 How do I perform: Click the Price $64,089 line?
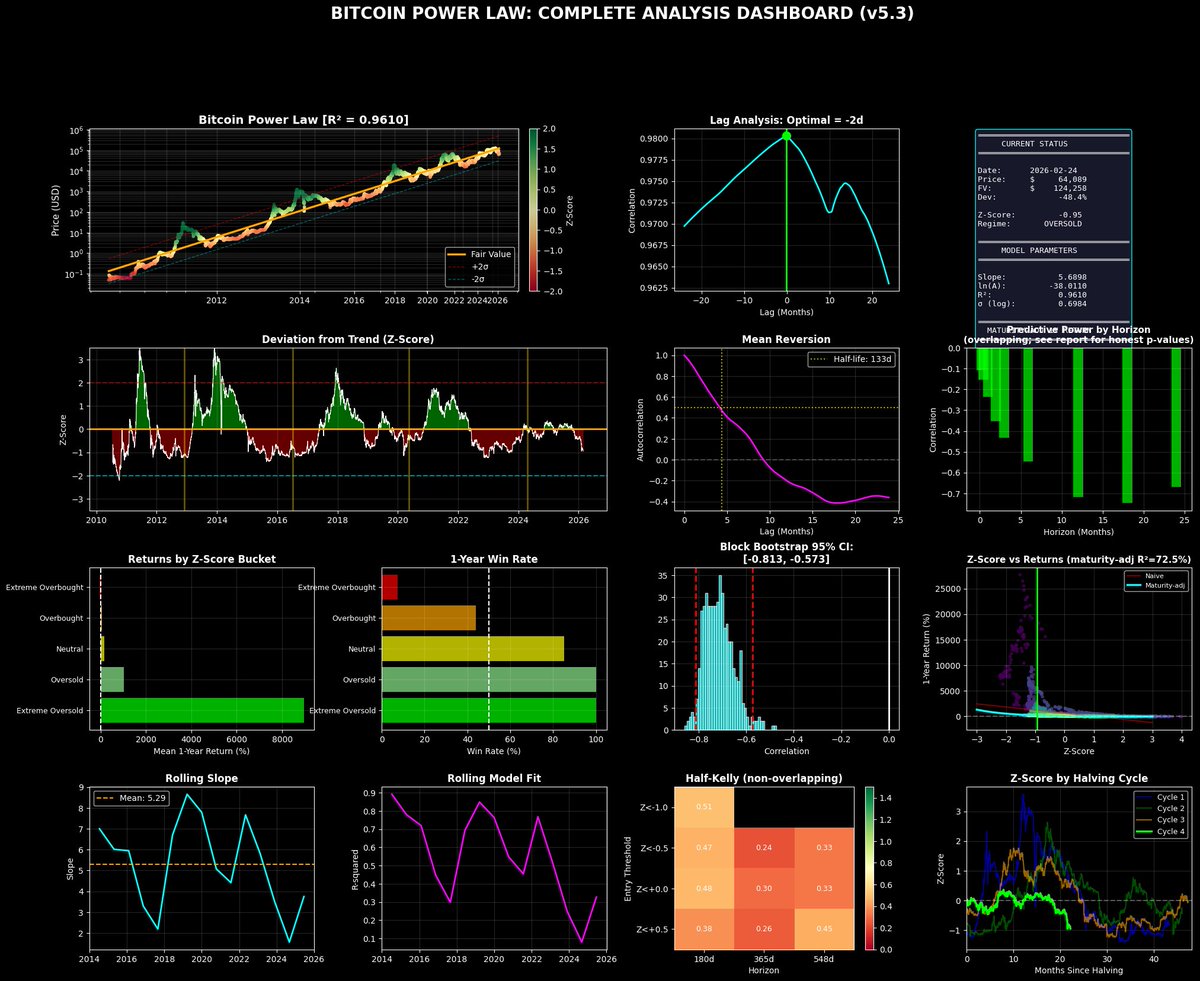pyautogui.click(x=1032, y=179)
